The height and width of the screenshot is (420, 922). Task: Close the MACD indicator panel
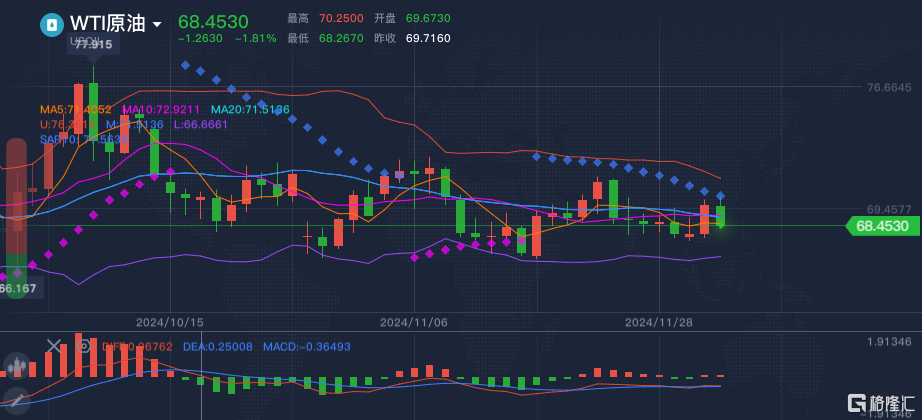(54, 345)
